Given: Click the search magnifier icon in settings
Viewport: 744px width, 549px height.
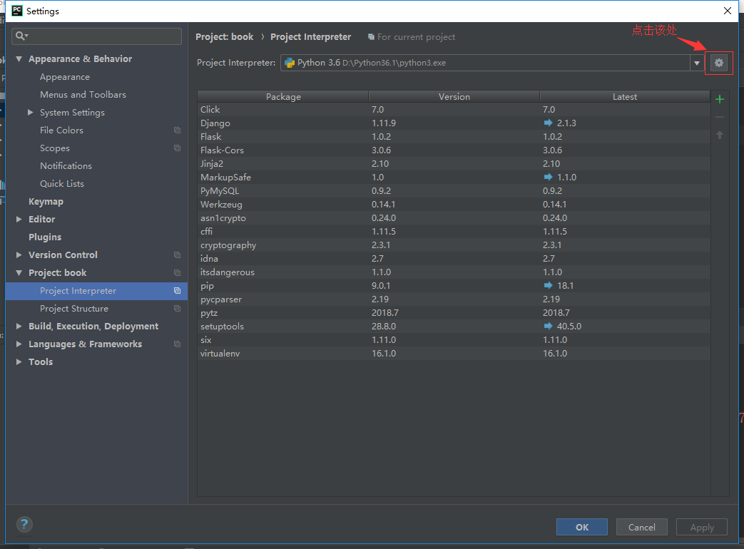Looking at the screenshot, I should 21,36.
